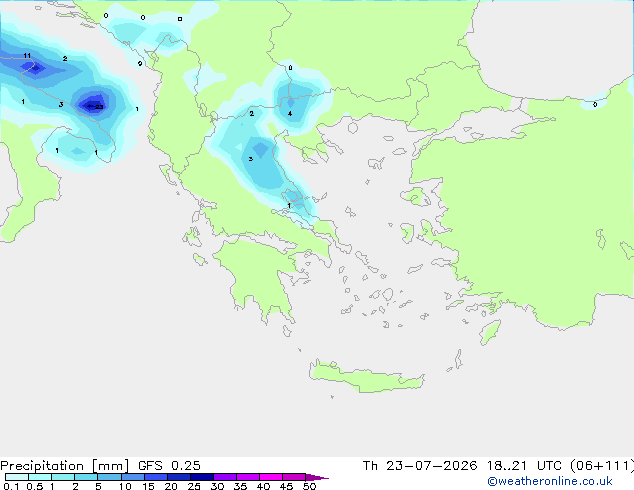
Task: Click the '5' legend scale label
Action: coord(98,486)
